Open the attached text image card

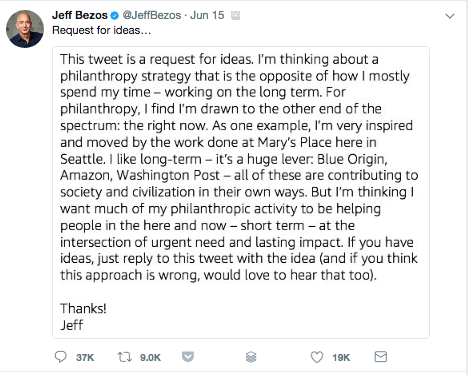(x=241, y=193)
